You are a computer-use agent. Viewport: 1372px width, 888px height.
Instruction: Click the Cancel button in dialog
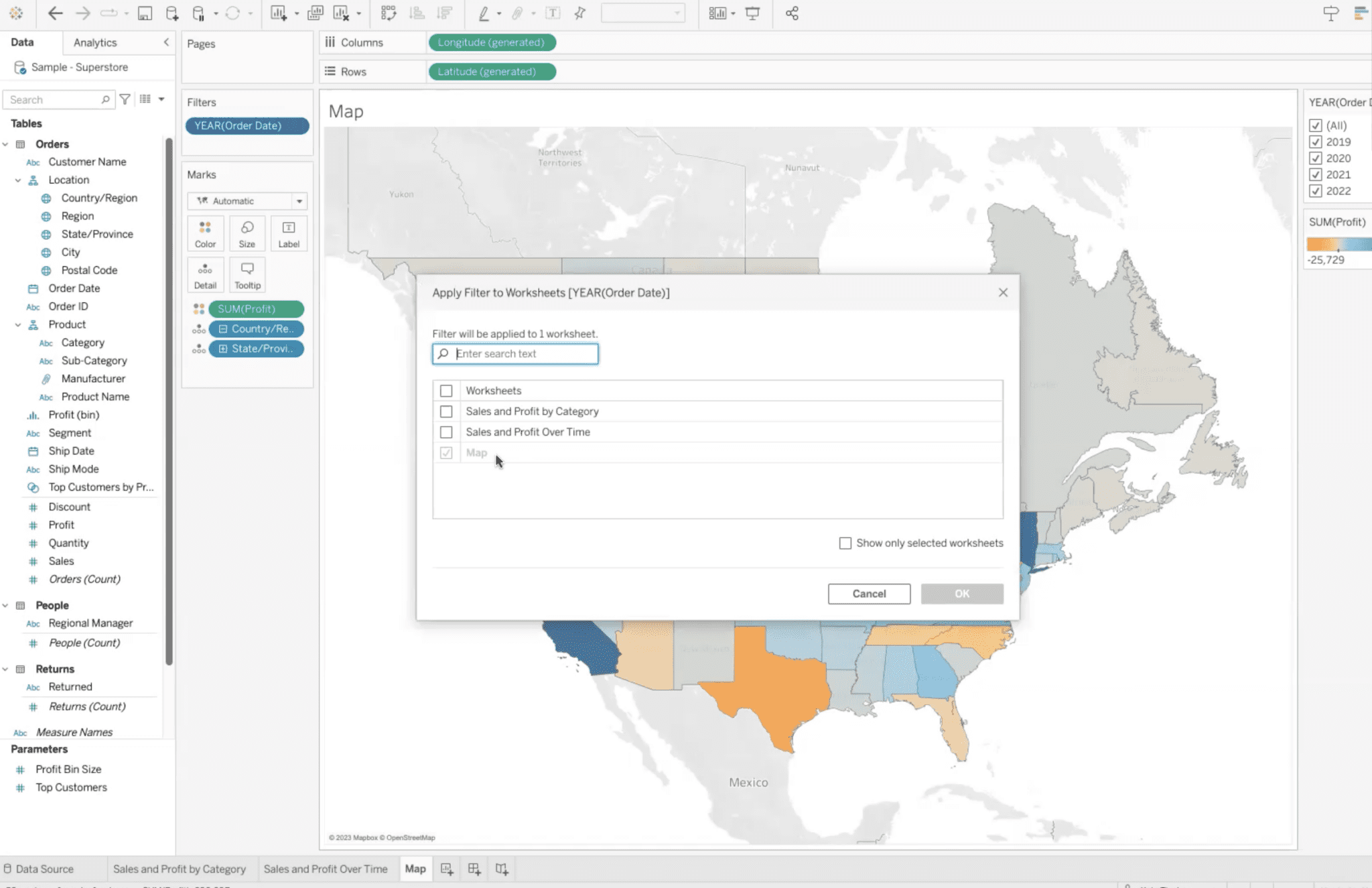pyautogui.click(x=869, y=593)
